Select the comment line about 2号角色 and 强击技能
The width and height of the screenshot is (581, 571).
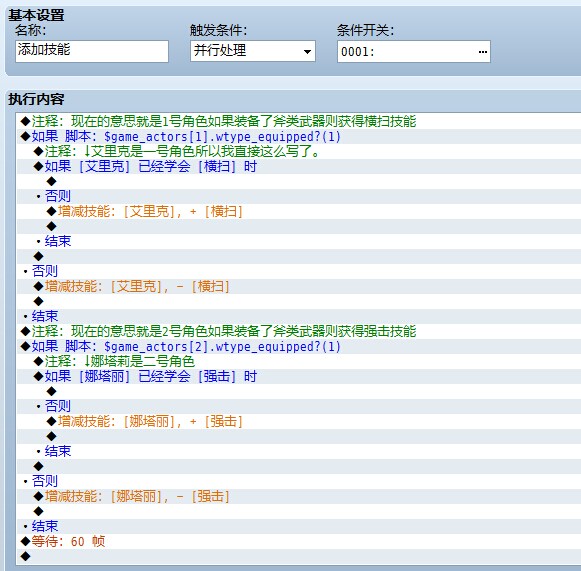(x=299, y=331)
